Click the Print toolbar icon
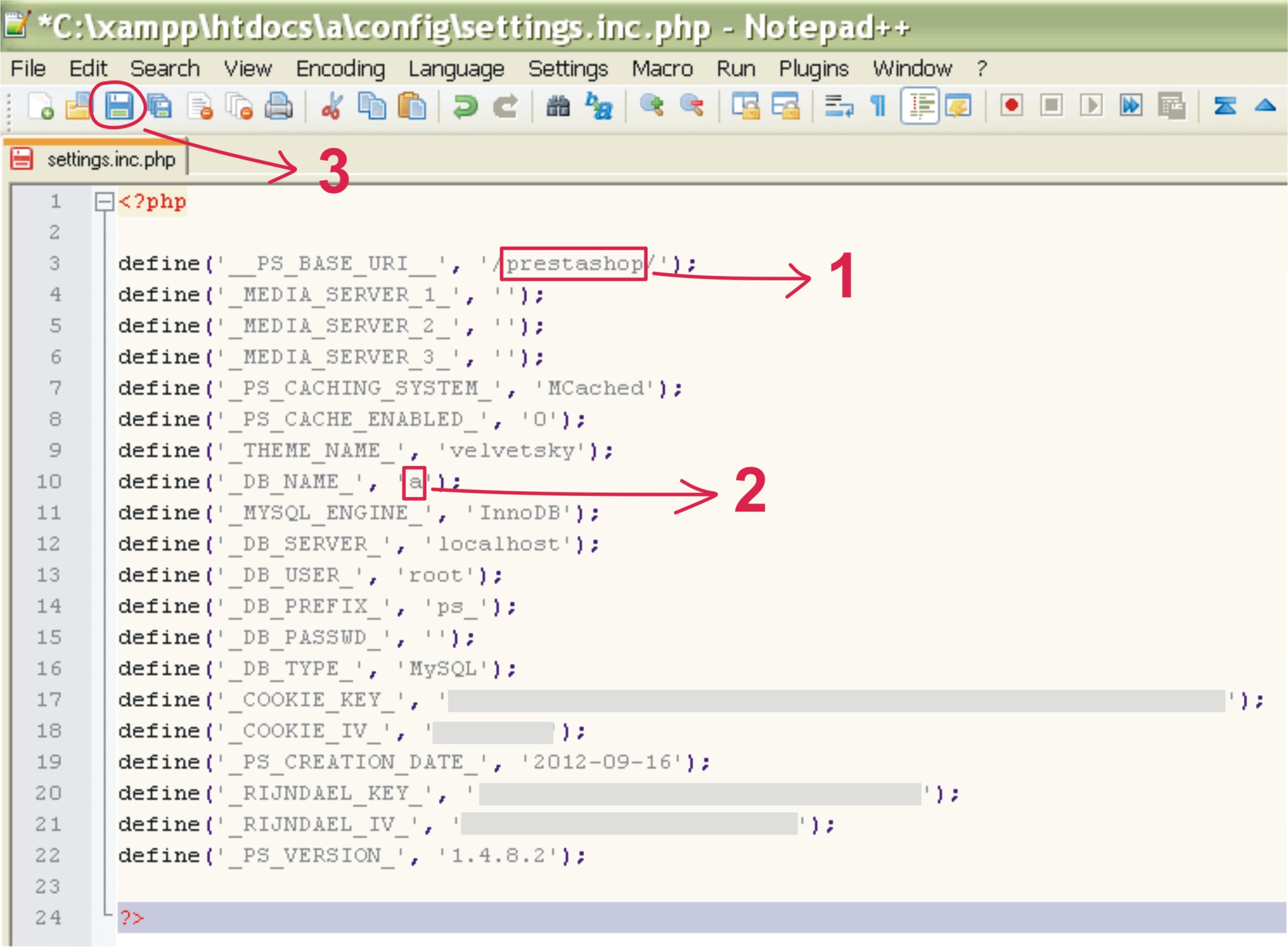This screenshot has width=1288, height=949. click(279, 107)
